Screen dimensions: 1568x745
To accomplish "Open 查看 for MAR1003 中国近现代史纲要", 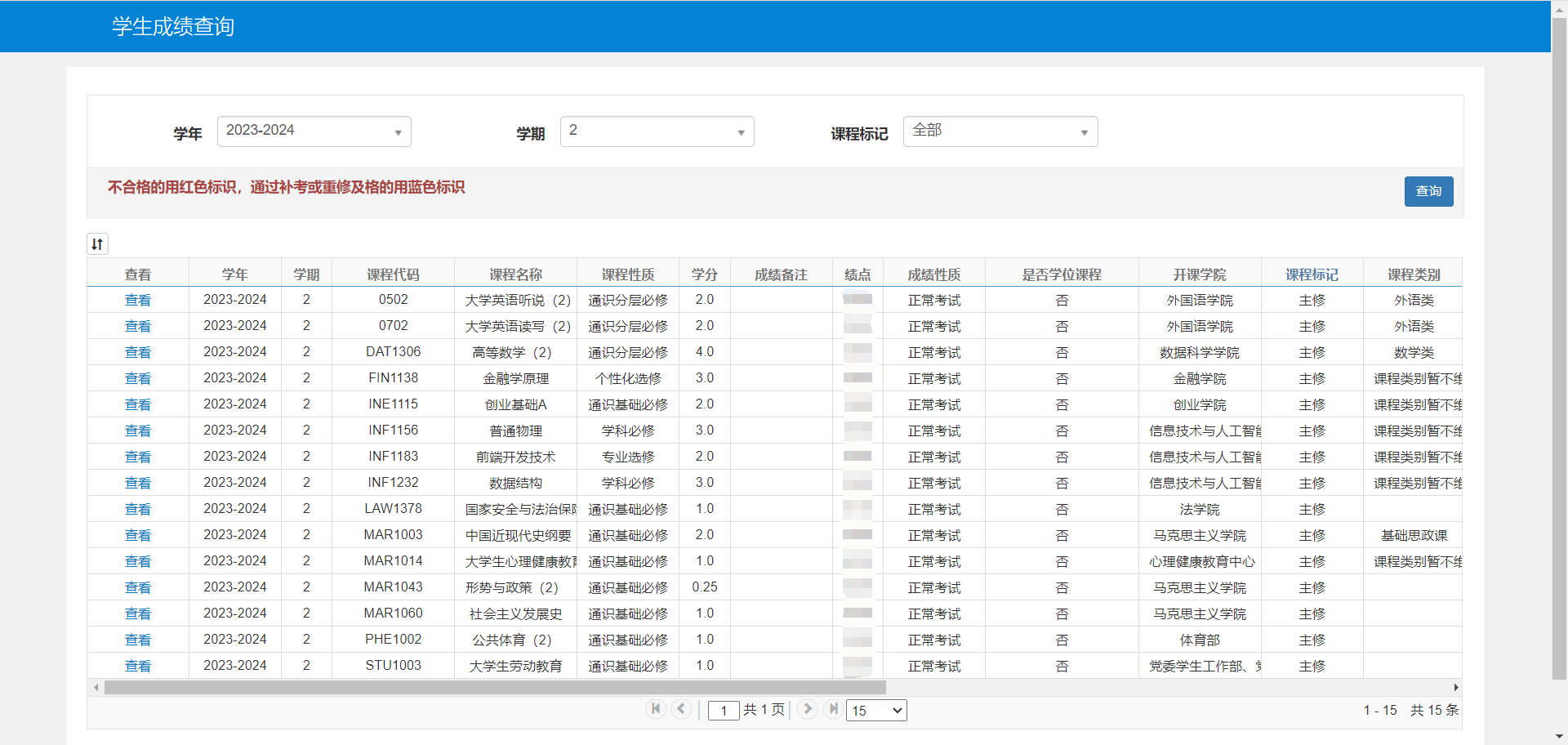I will [138, 535].
